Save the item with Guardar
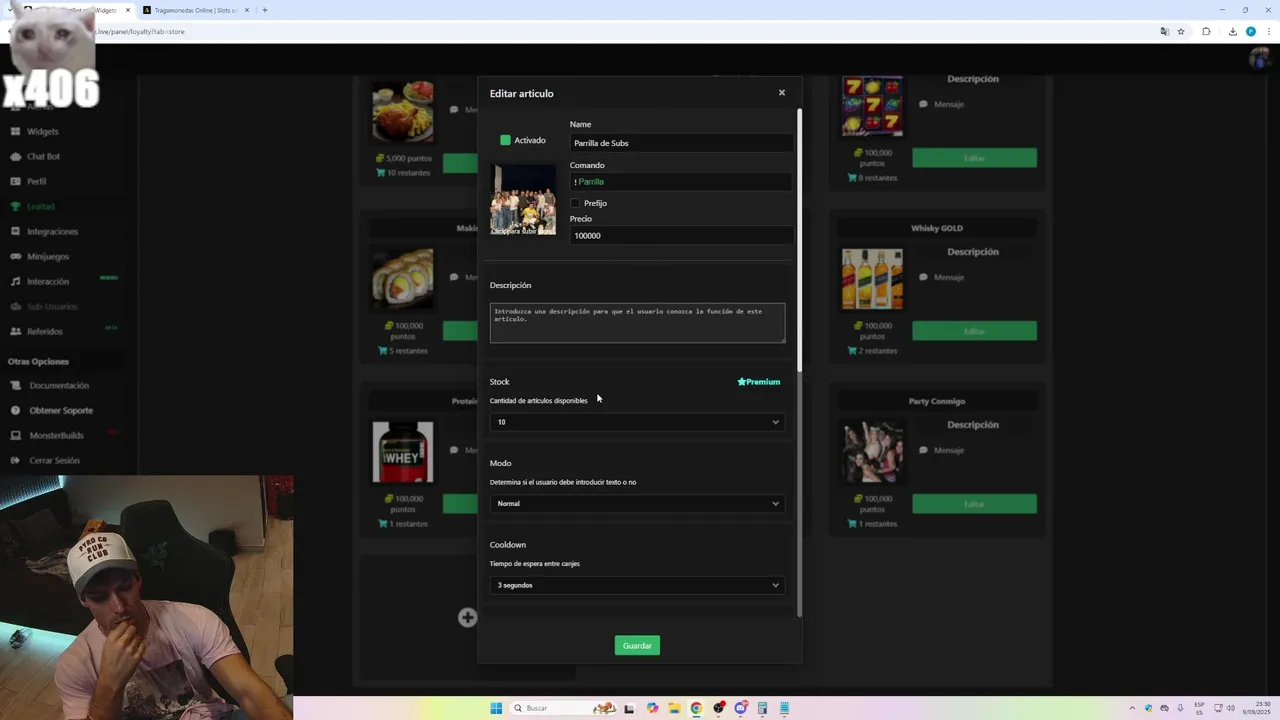The height and width of the screenshot is (720, 1280). pyautogui.click(x=637, y=646)
